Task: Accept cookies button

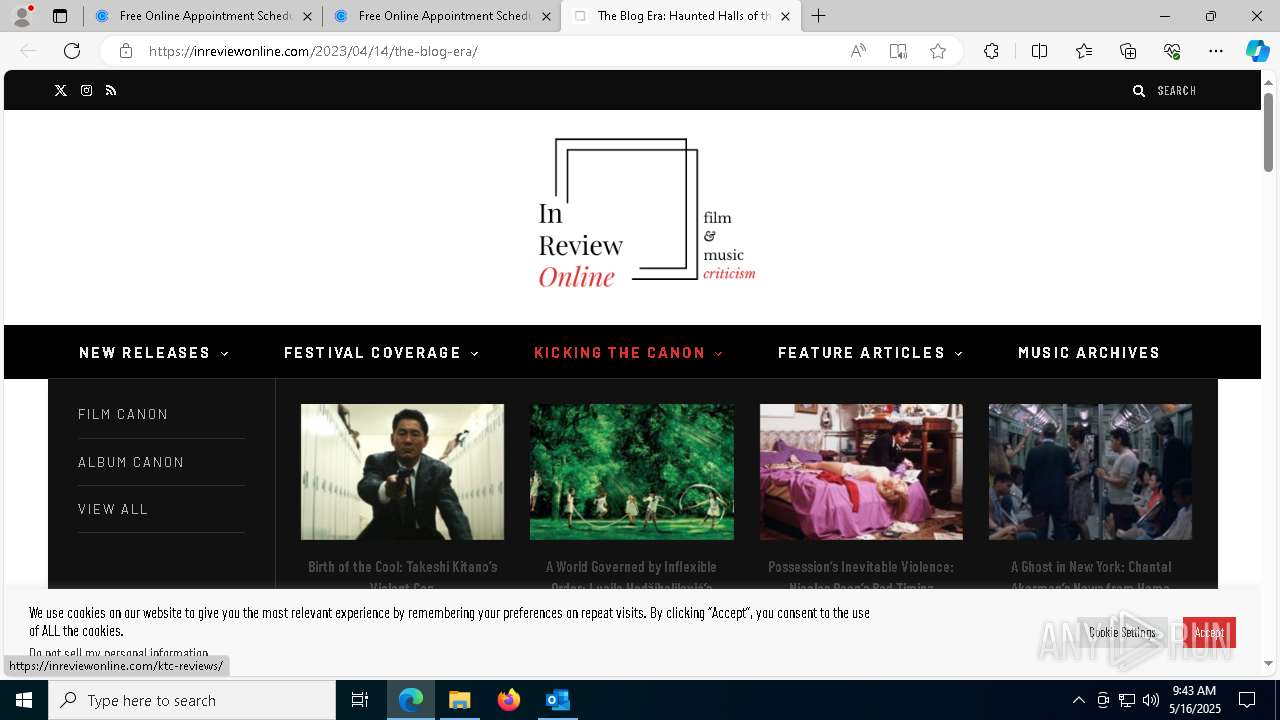Action: [x=1209, y=632]
